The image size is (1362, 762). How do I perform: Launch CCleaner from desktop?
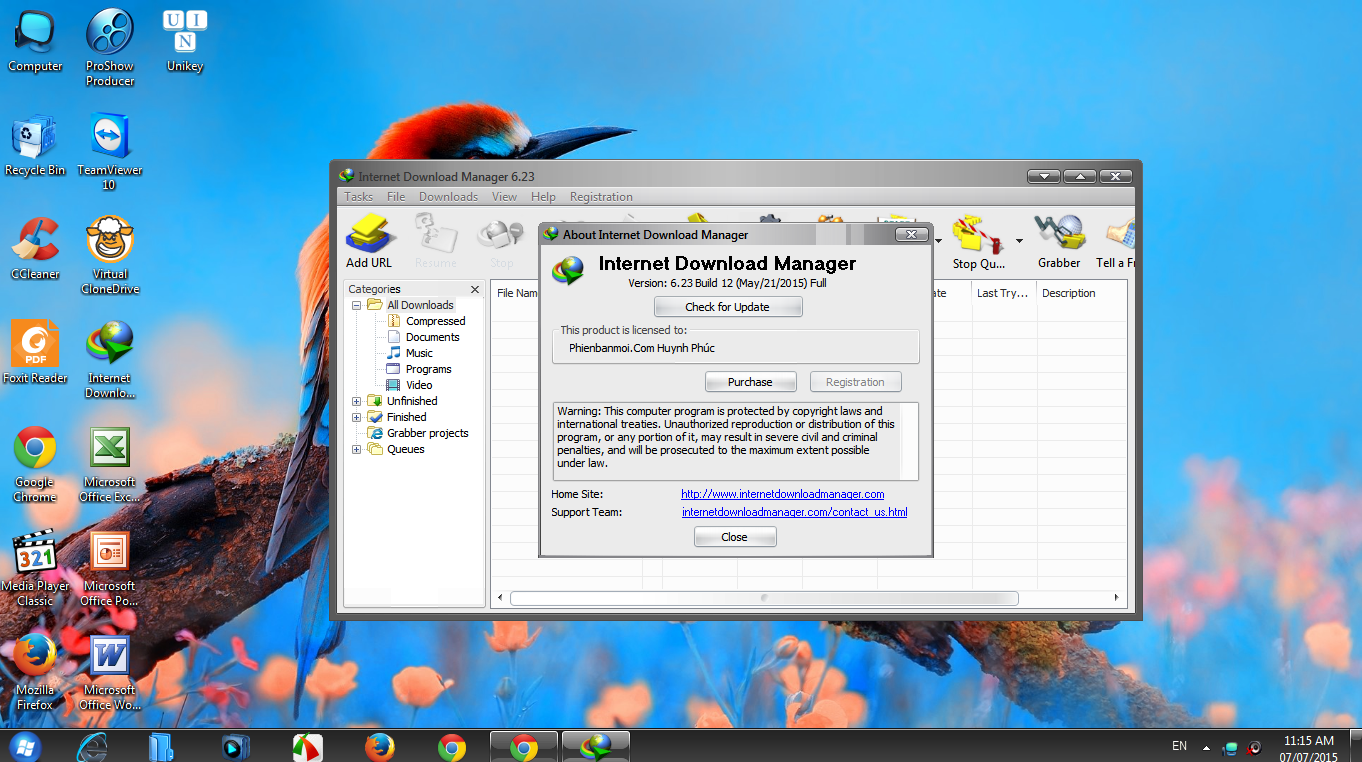pos(35,249)
